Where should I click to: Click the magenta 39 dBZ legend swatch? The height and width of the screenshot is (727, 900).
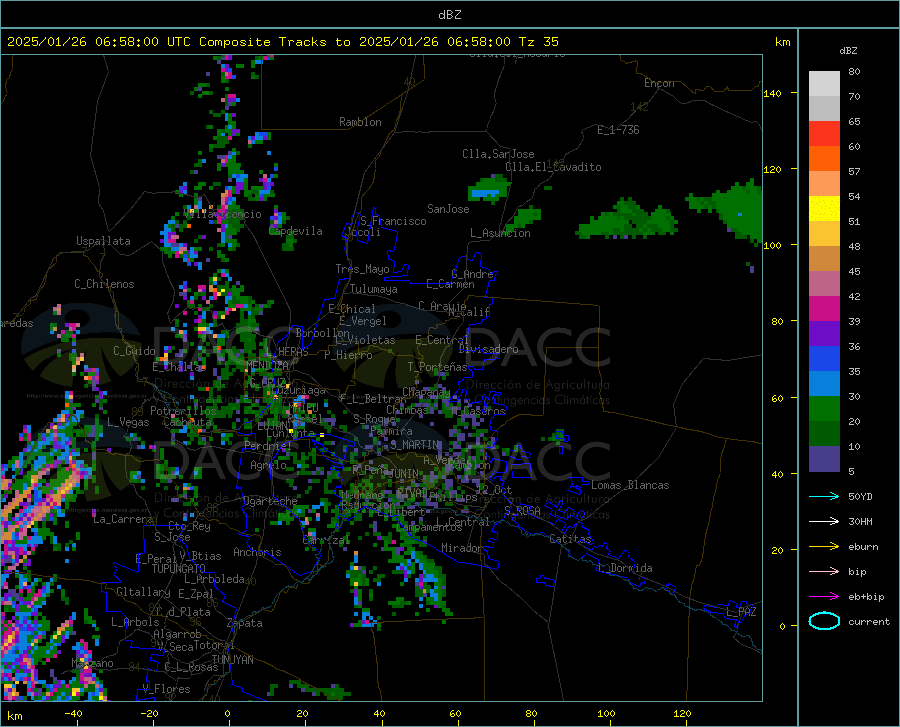click(824, 309)
